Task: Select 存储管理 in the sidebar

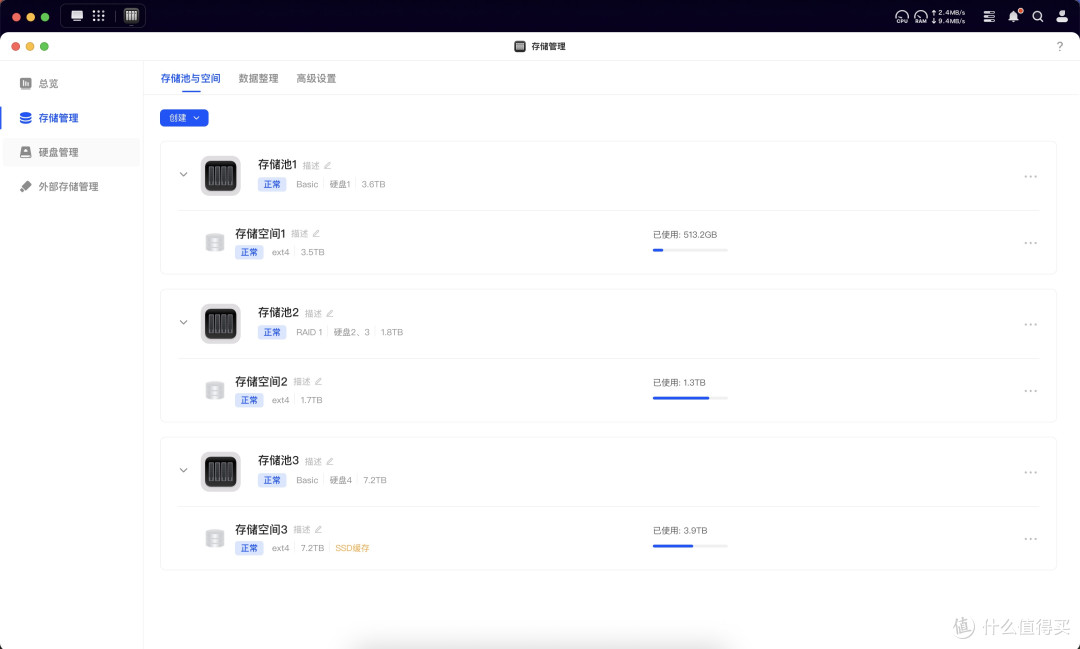Action: (x=71, y=118)
